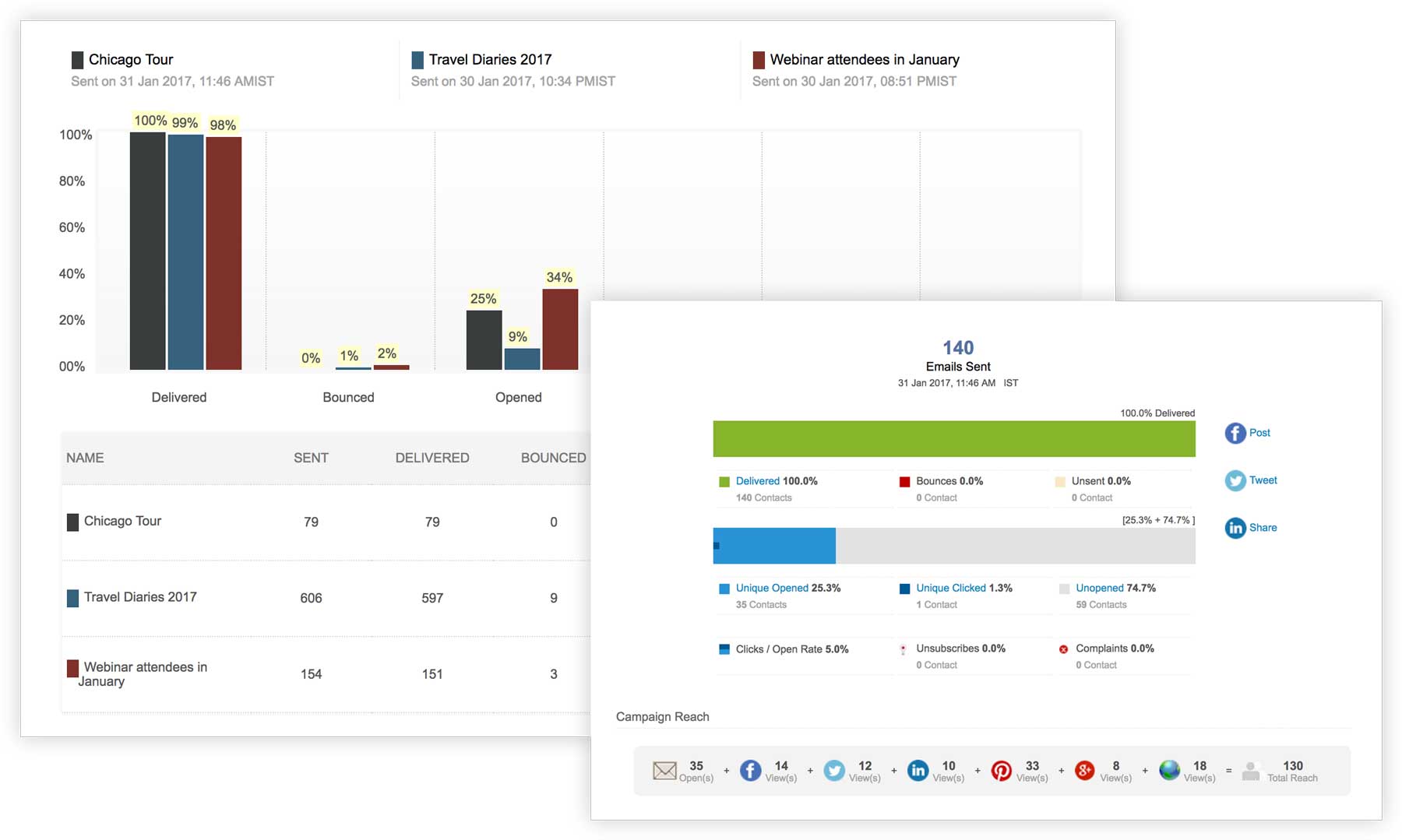Click the Chicago Tour legend color swatch

point(77,60)
